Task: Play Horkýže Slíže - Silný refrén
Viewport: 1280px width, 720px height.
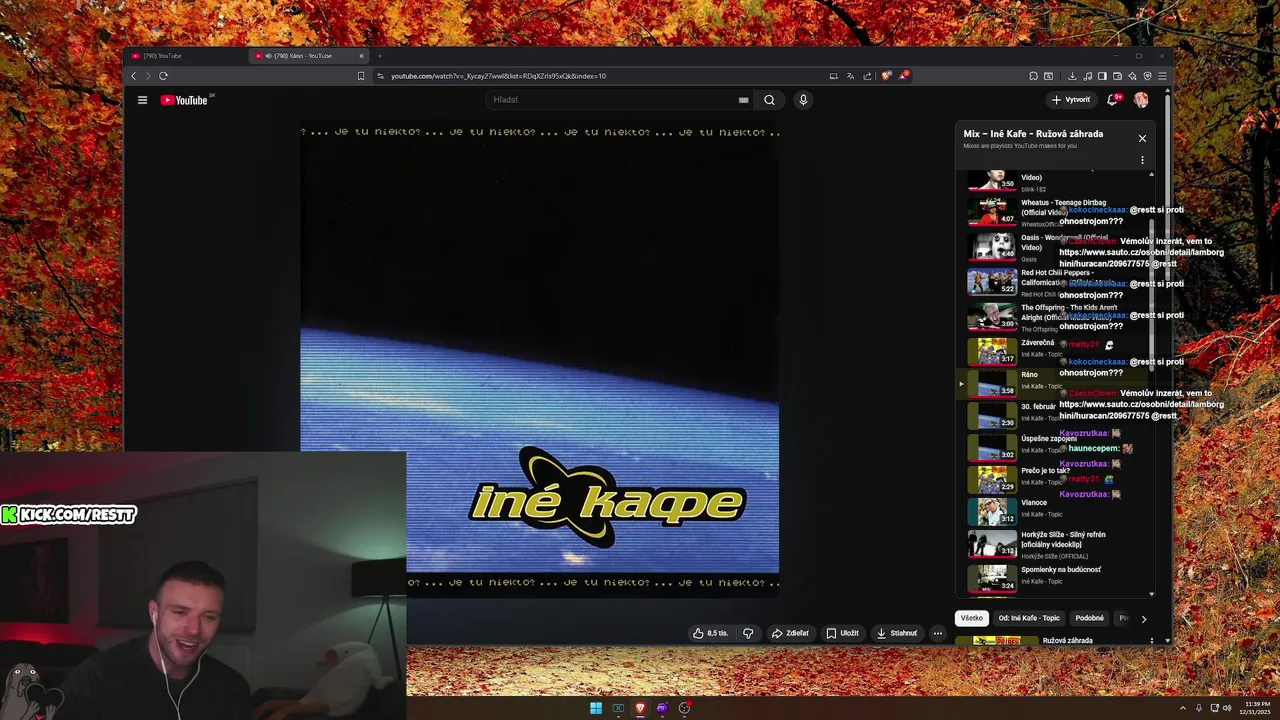Action: click(1055, 543)
